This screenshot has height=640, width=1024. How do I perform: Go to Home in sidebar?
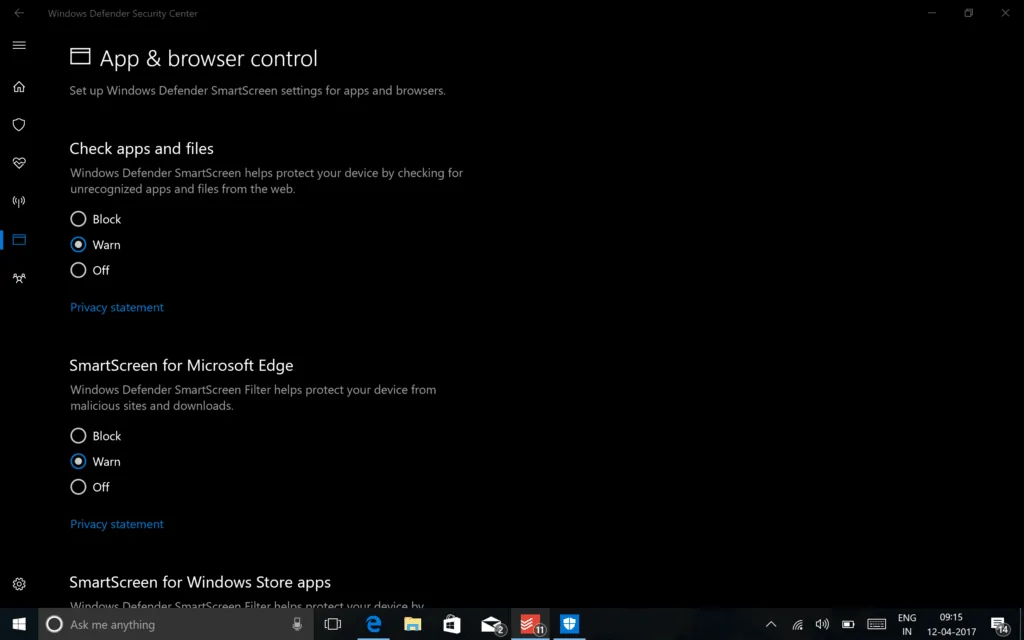[x=19, y=87]
